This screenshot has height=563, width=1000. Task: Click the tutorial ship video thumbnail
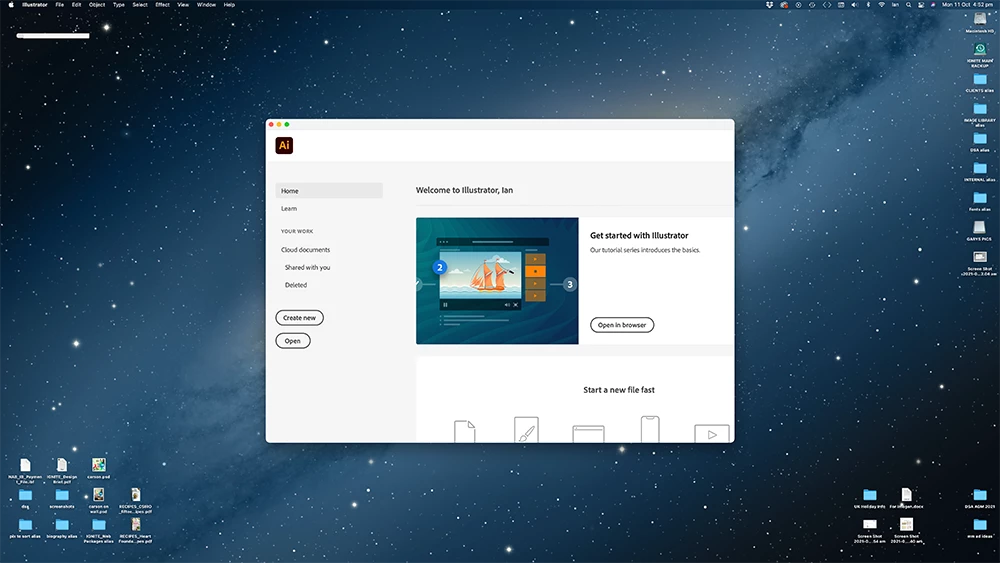497,281
